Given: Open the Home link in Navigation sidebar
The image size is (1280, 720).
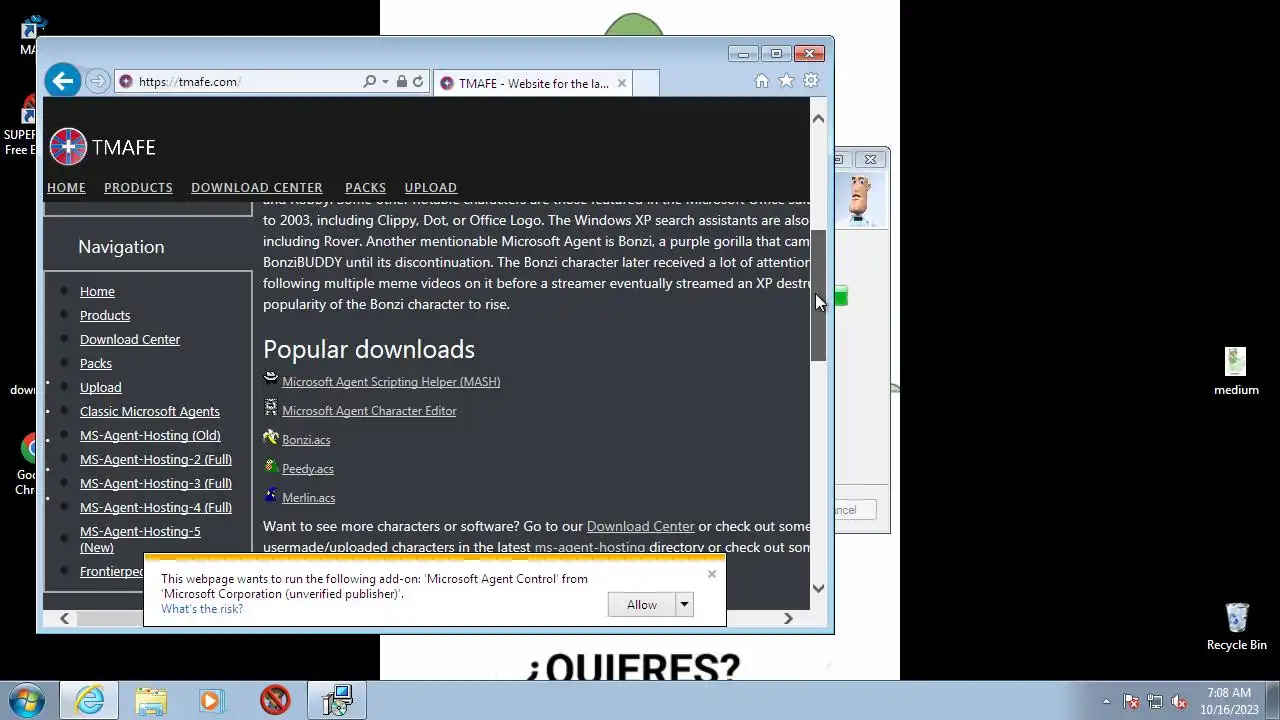Looking at the screenshot, I should [97, 291].
